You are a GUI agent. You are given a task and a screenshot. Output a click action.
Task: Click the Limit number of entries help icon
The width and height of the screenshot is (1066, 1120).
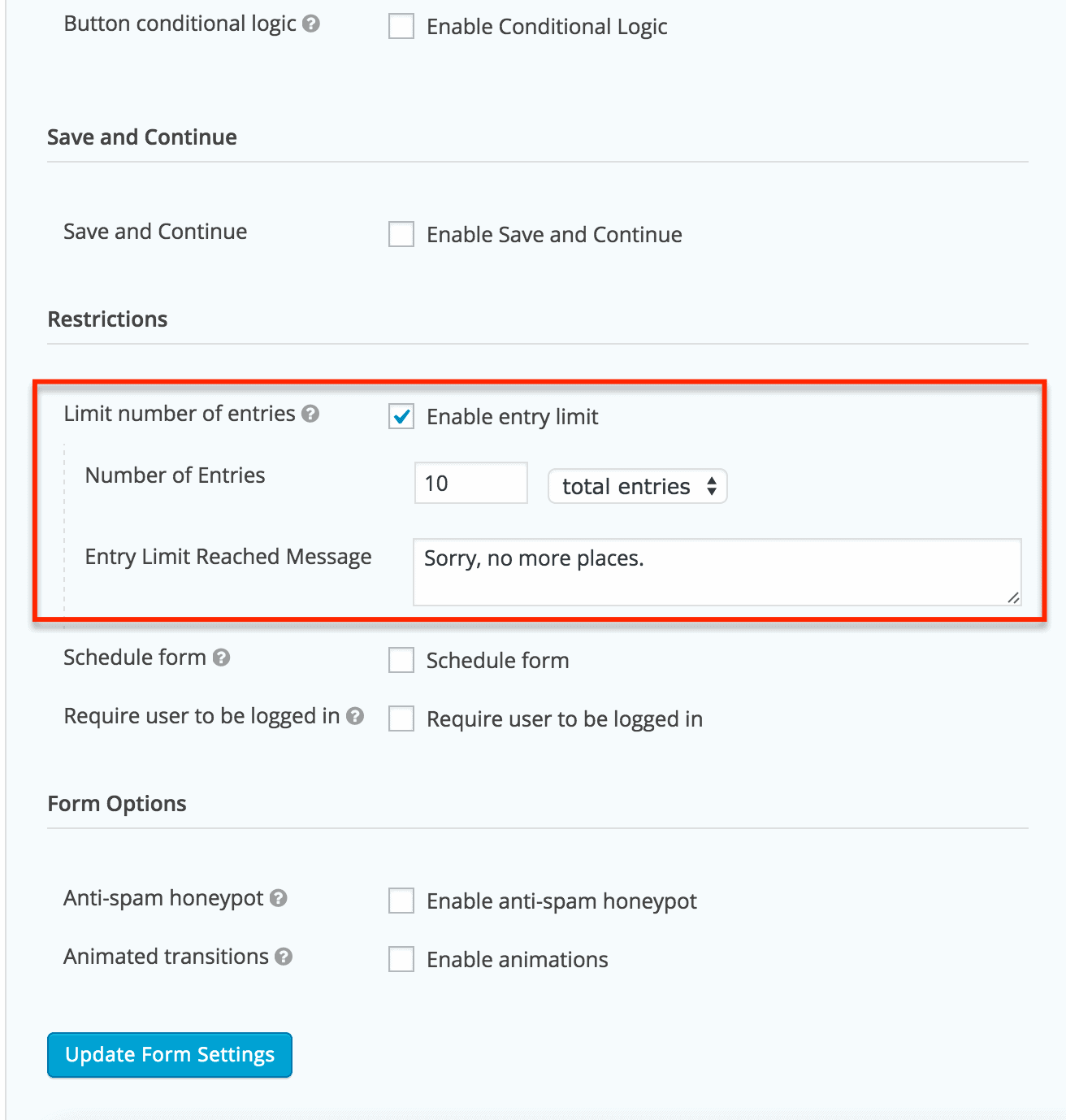(x=310, y=415)
